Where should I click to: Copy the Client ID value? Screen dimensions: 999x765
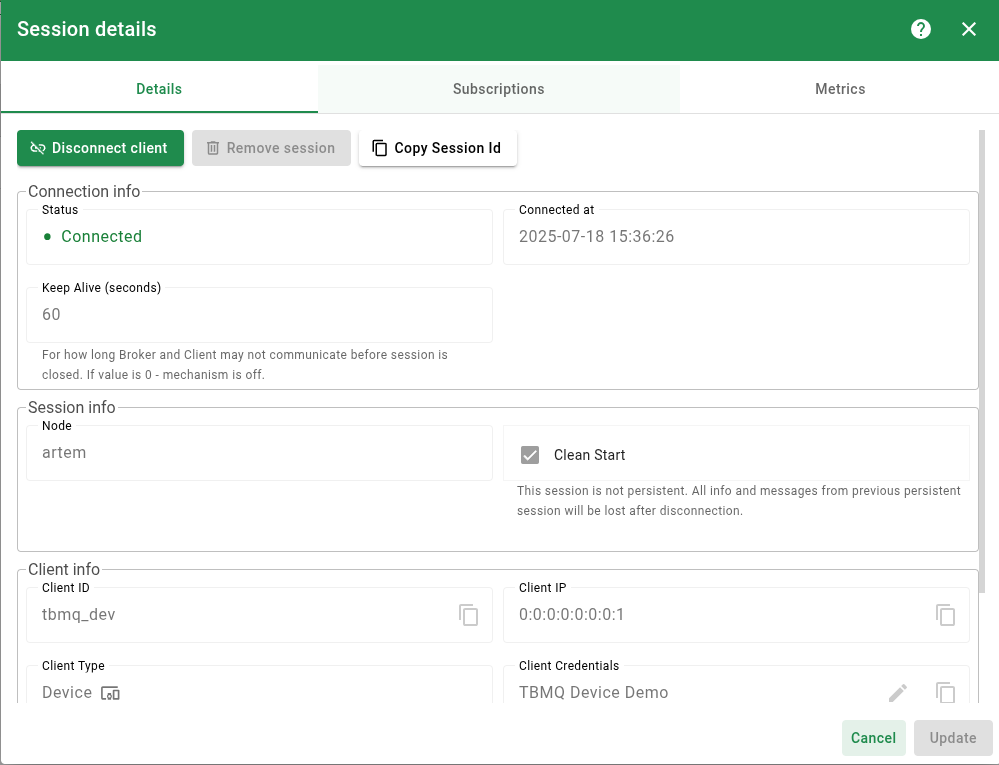(469, 615)
